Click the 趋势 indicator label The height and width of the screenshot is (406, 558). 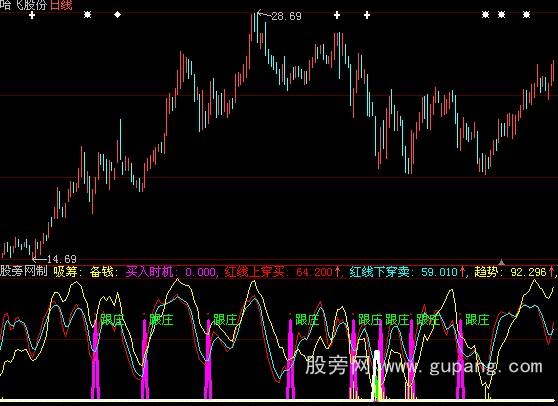click(x=486, y=272)
